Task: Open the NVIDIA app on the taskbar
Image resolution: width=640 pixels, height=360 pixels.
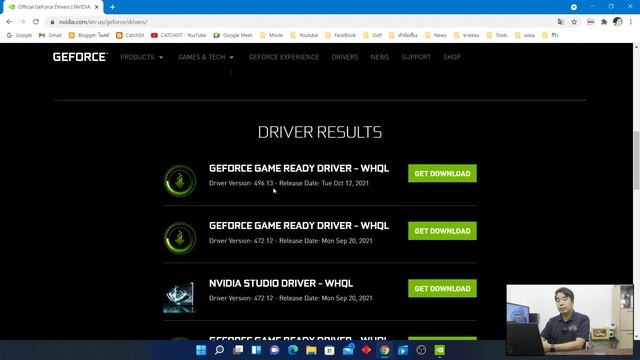Action: click(440, 350)
